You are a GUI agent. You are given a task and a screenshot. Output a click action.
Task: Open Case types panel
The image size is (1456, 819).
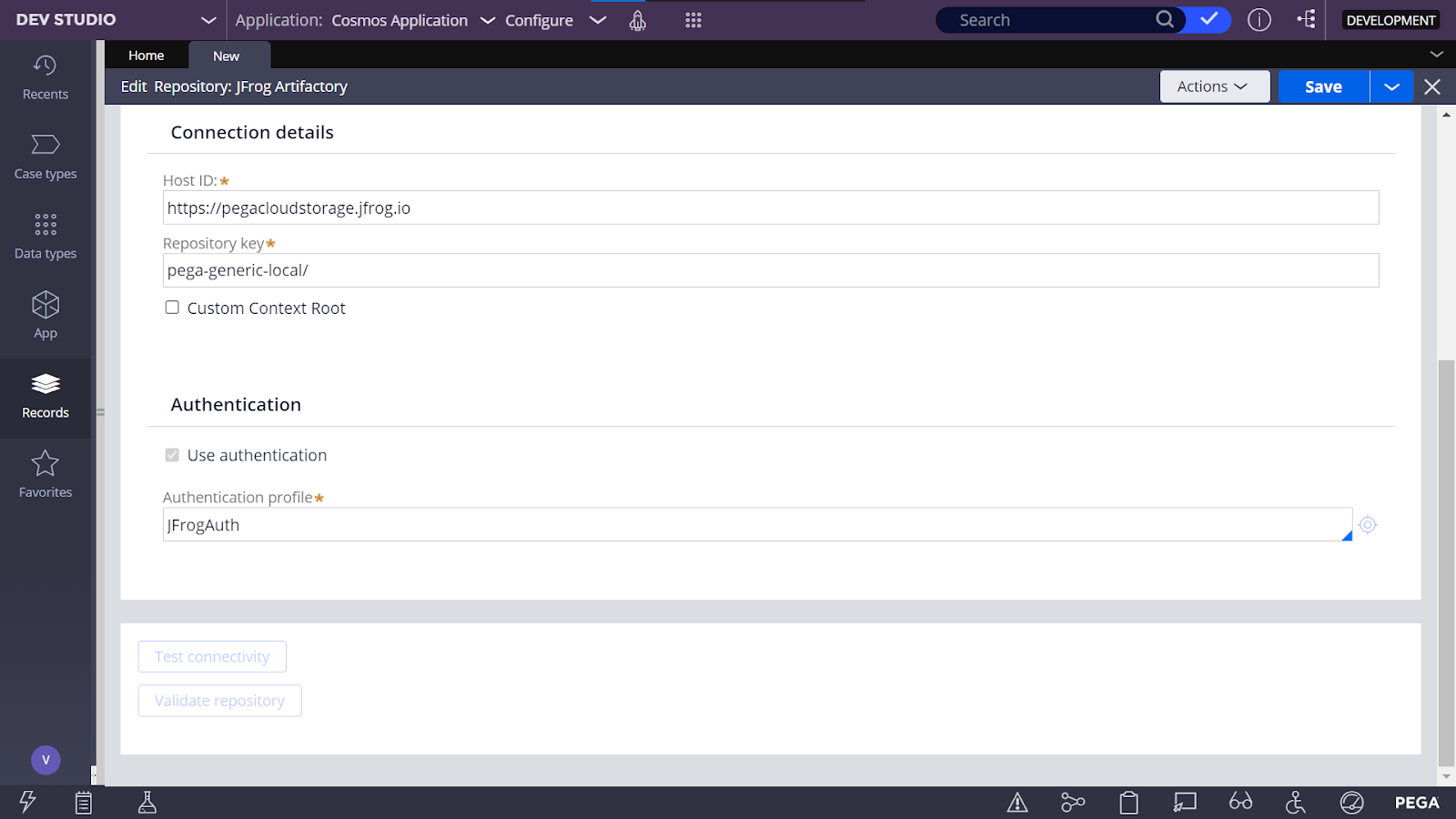point(45,157)
